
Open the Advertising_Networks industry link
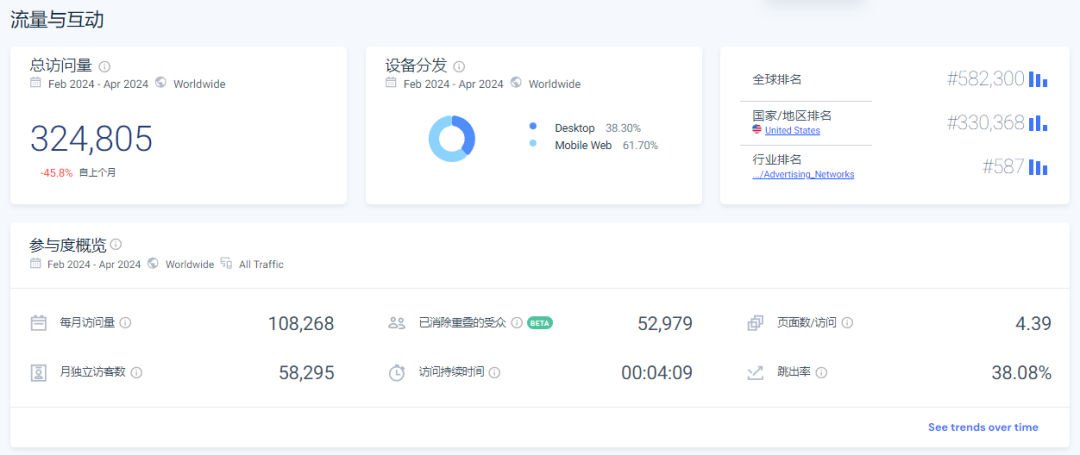click(803, 175)
